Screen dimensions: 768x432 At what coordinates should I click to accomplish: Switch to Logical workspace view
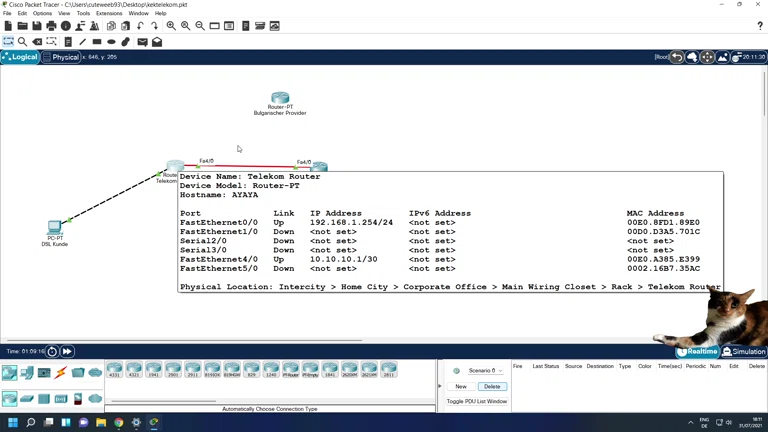(20, 57)
